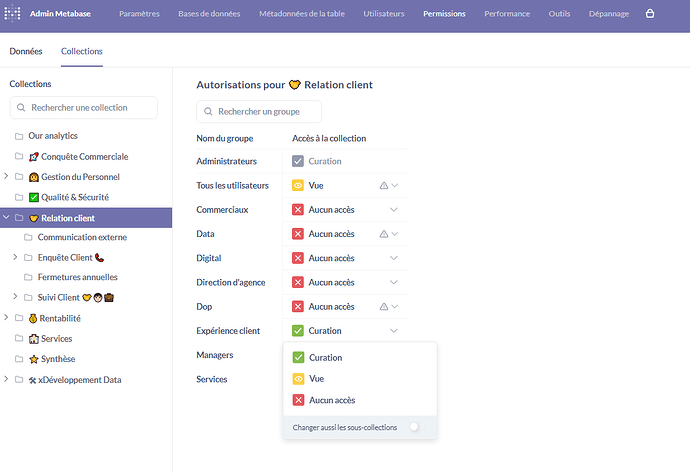Viewport: 690px width, 473px height.
Task: Click warning triangle on Tous les utilisateurs row
Action: coord(384,186)
